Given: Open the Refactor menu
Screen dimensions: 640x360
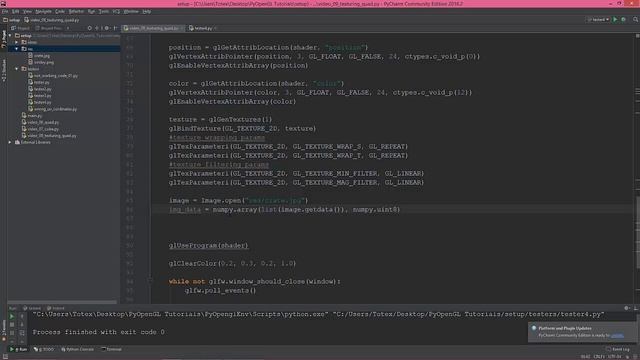Looking at the screenshot, I should point(76,11).
